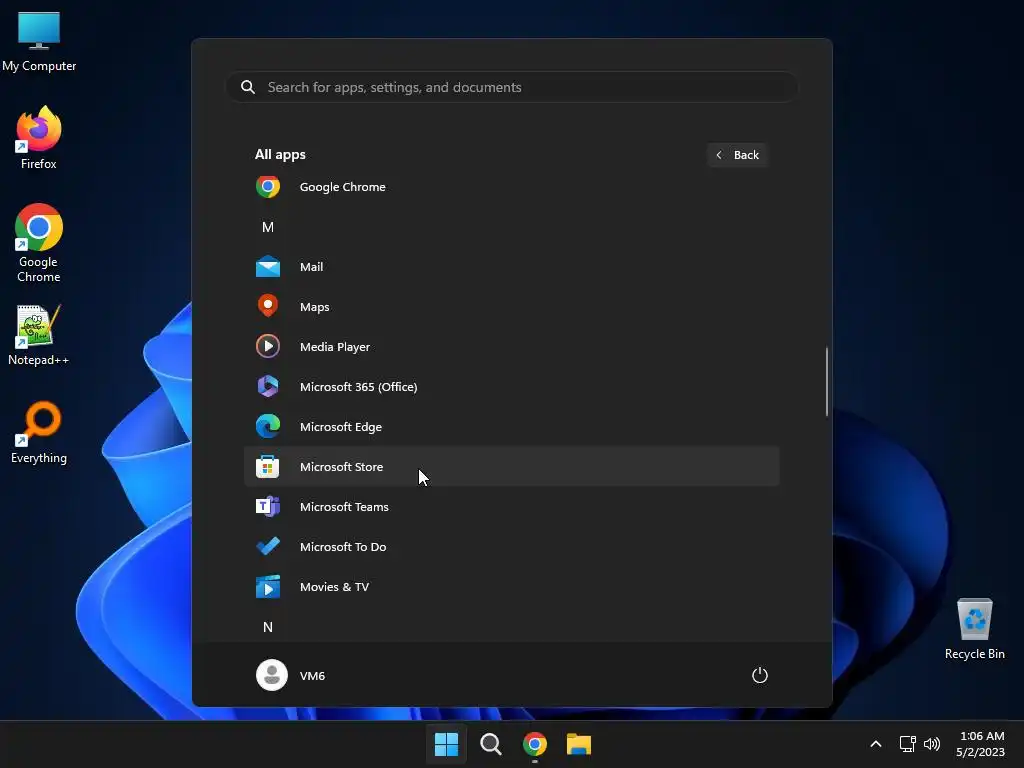This screenshot has height=768, width=1024.
Task: Open the Maps app icon
Action: [268, 306]
